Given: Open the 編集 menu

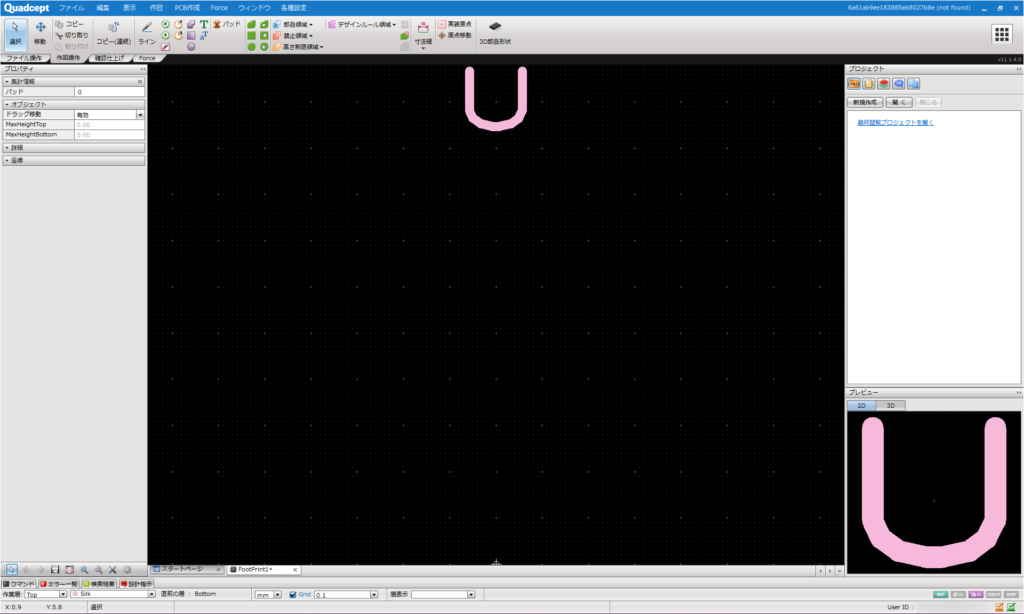Looking at the screenshot, I should click(x=103, y=8).
